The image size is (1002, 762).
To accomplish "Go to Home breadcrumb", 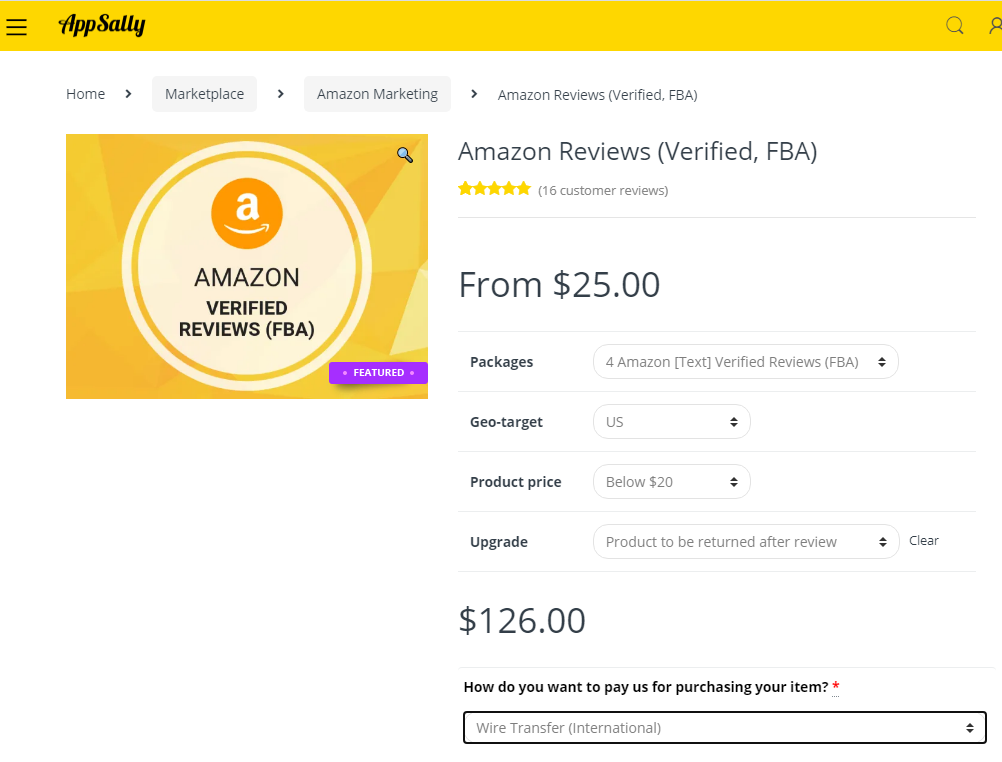I will click(x=85, y=94).
